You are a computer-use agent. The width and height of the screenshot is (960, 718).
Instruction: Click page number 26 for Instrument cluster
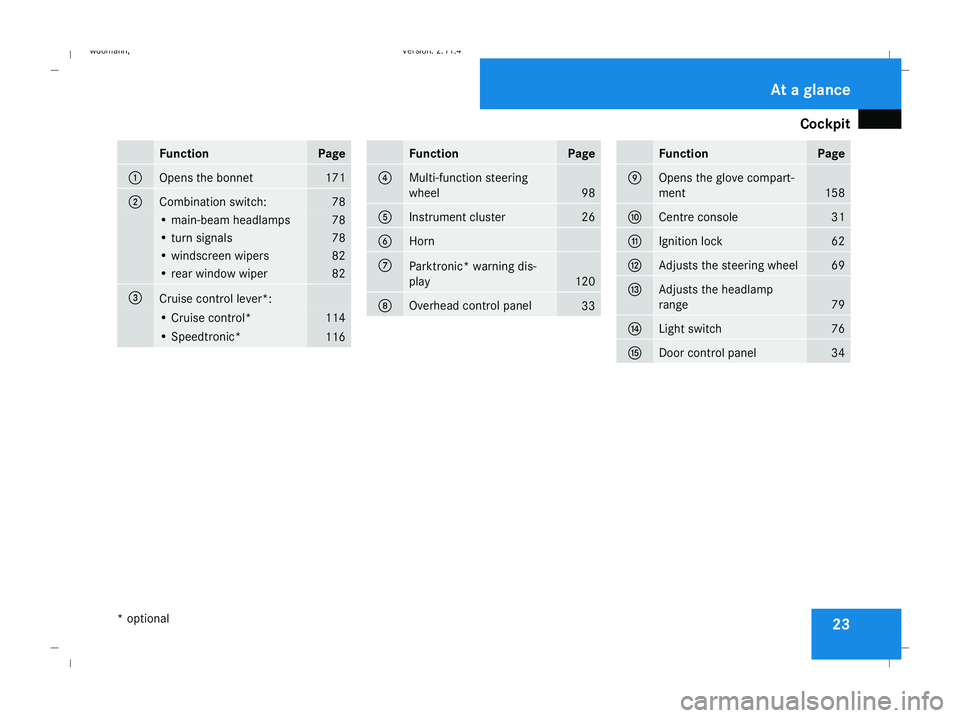(588, 217)
